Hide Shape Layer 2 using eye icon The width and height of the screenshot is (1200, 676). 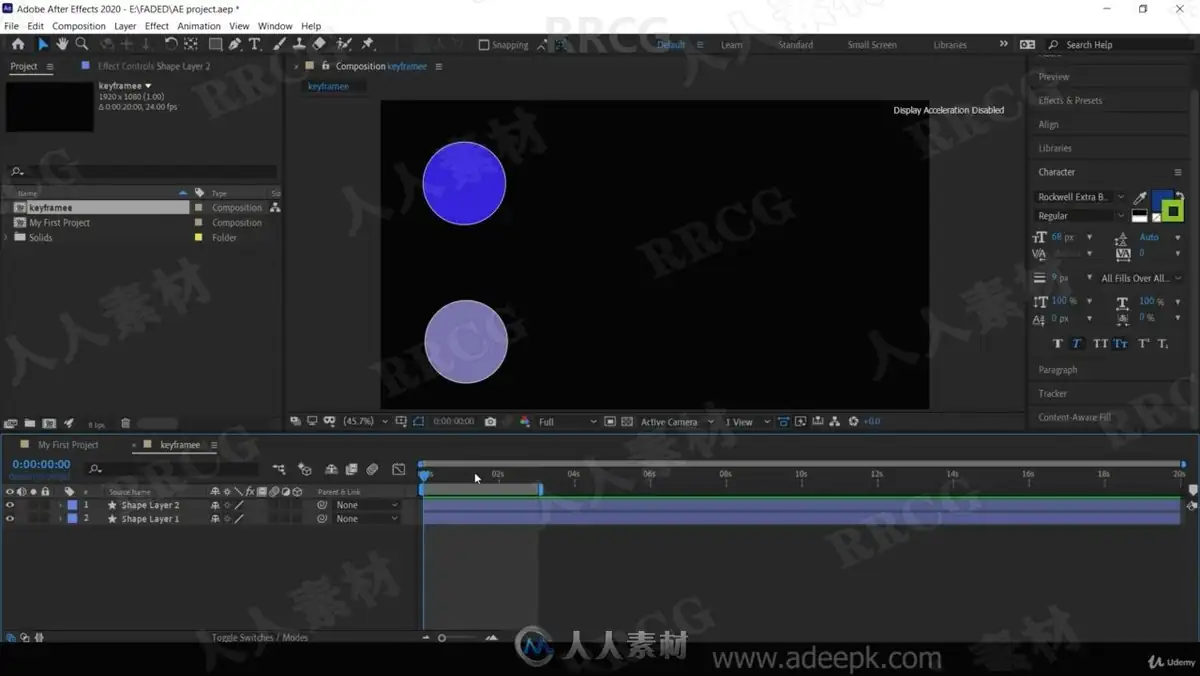pyautogui.click(x=10, y=505)
